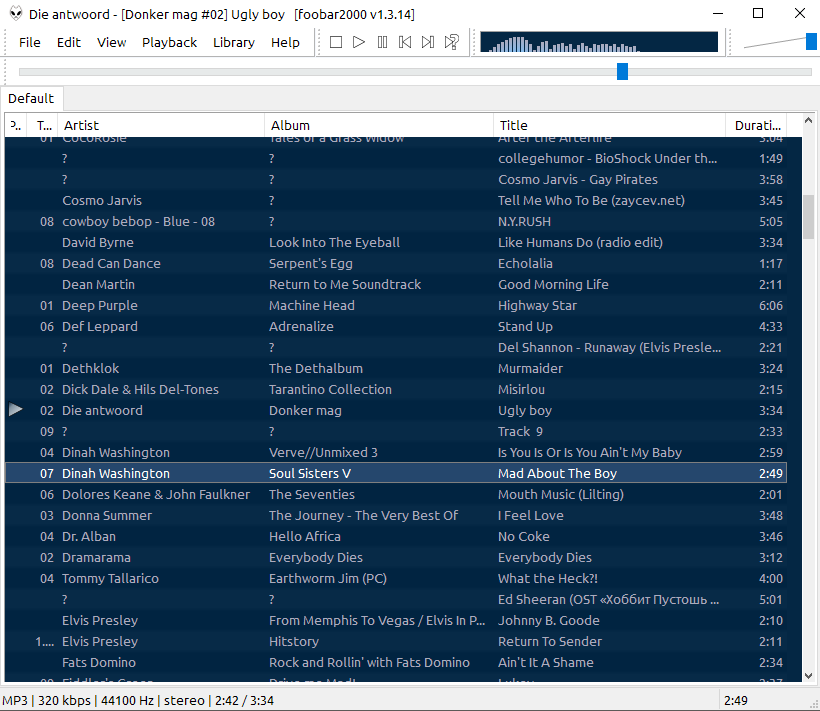The height and width of the screenshot is (711, 820).
Task: Skip to the previous track
Action: [405, 42]
